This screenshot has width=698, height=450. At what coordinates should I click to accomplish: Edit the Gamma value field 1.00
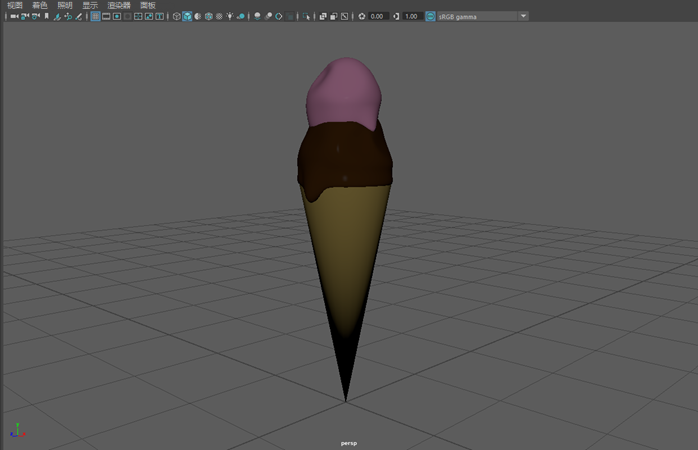[412, 16]
